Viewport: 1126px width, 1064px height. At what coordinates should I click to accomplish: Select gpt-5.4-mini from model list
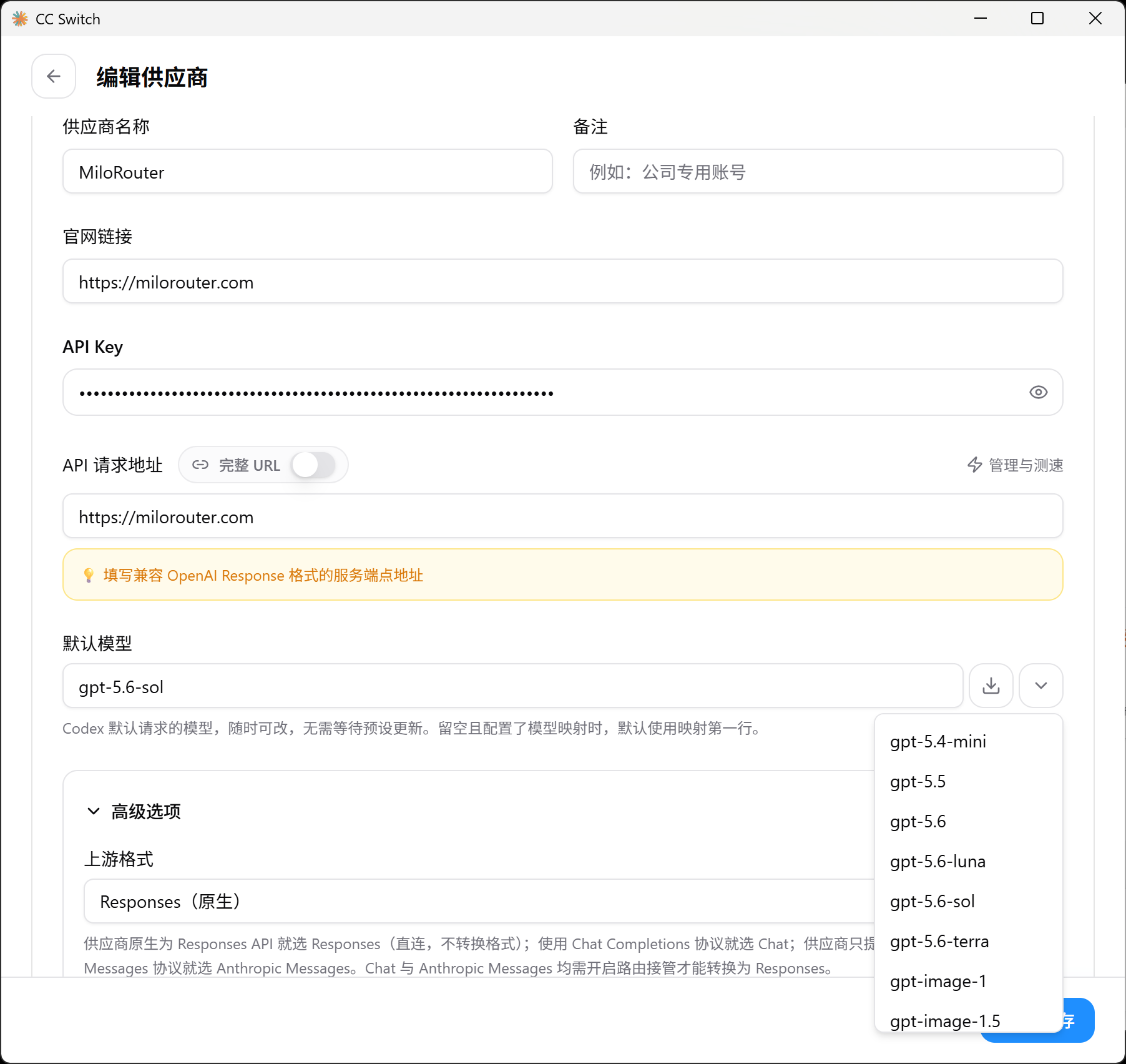click(969, 742)
